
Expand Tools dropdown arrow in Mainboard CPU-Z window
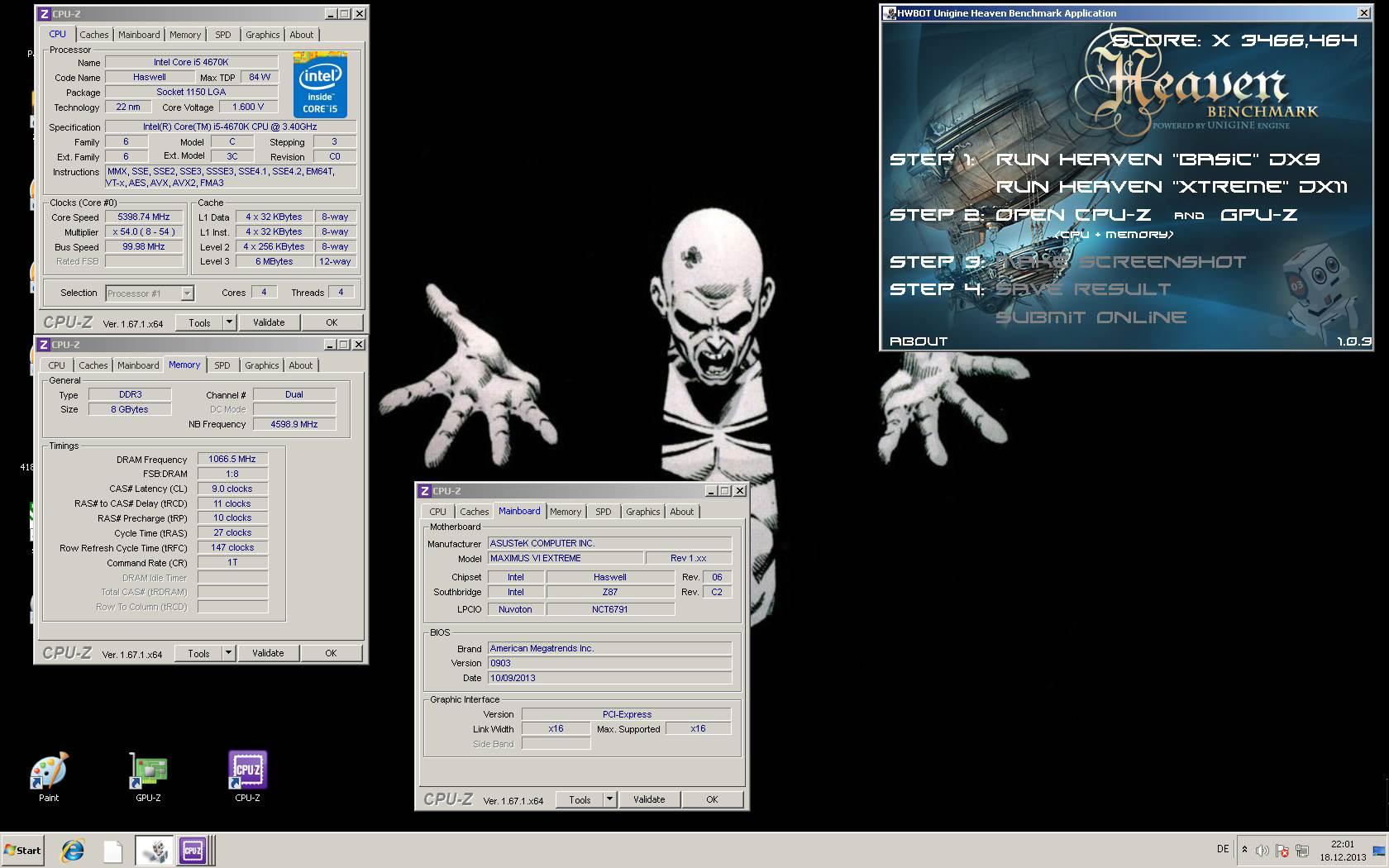(610, 799)
